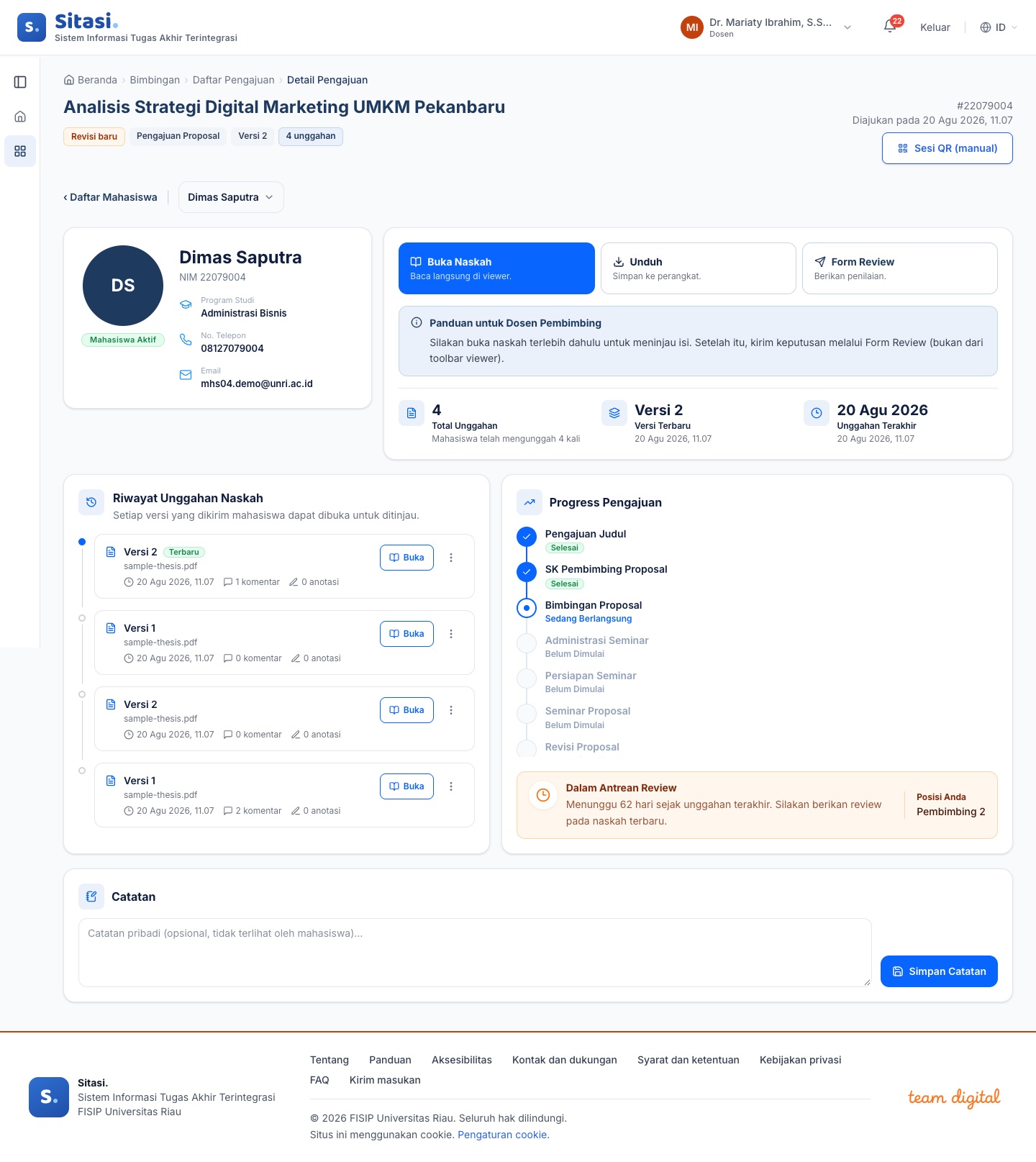Image resolution: width=1036 pixels, height=1162 pixels.
Task: Click the Progress Pengajuan trend icon
Action: 530,502
